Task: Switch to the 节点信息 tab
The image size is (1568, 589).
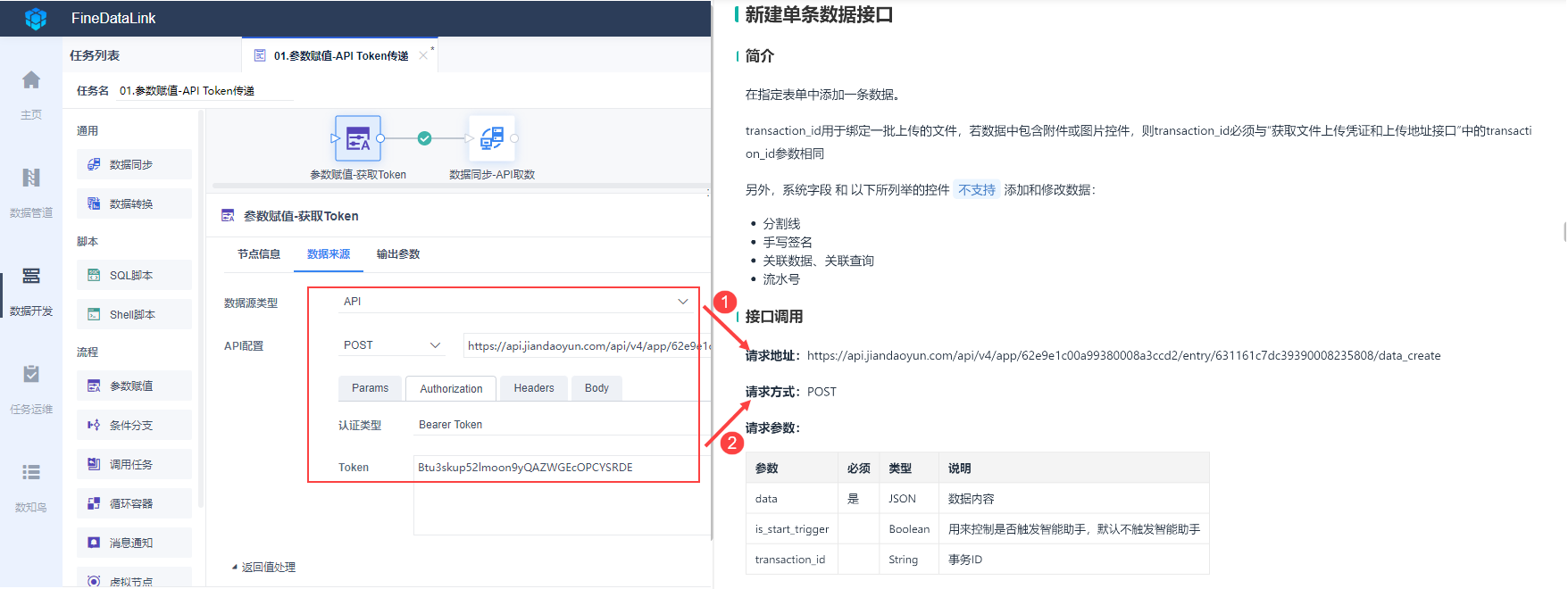Action: (x=259, y=254)
